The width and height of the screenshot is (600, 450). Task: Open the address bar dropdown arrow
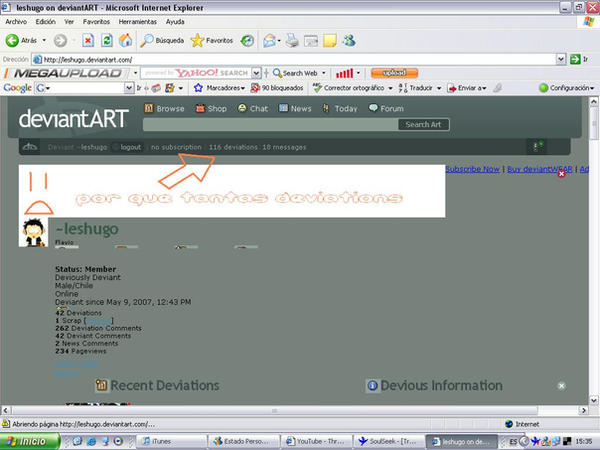coord(561,59)
